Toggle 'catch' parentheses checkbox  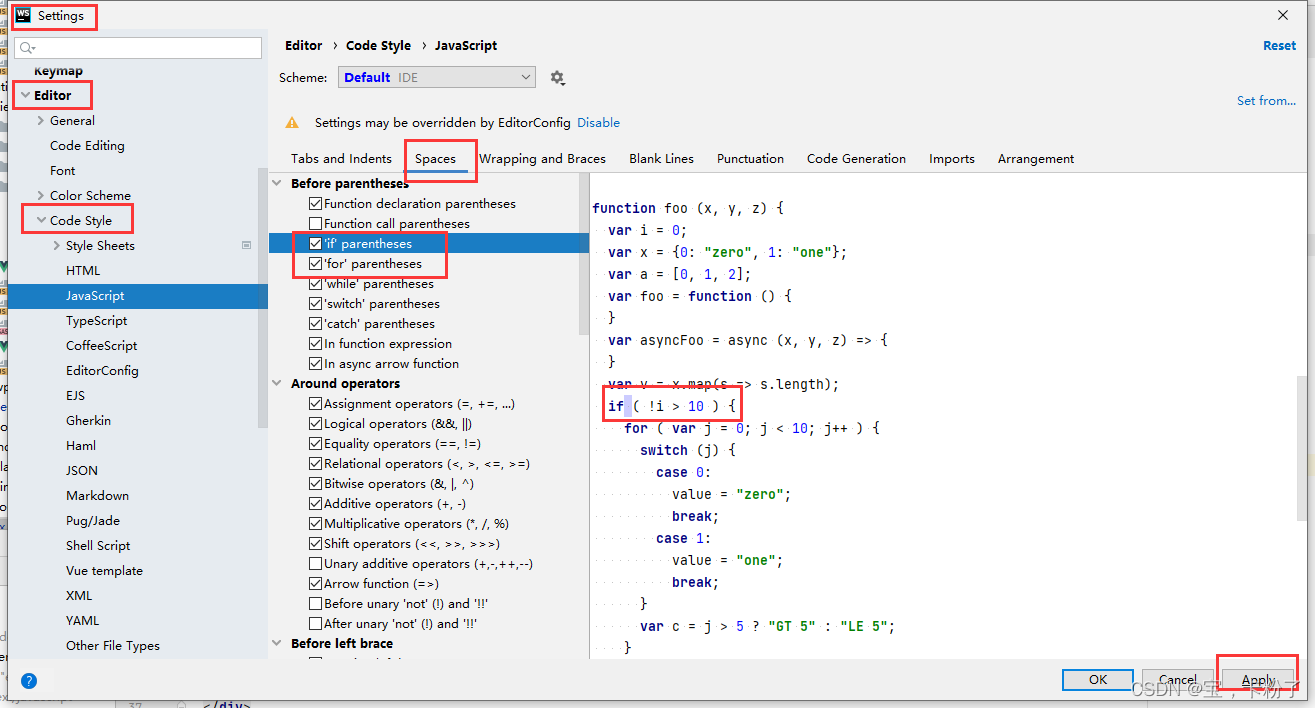(x=316, y=324)
